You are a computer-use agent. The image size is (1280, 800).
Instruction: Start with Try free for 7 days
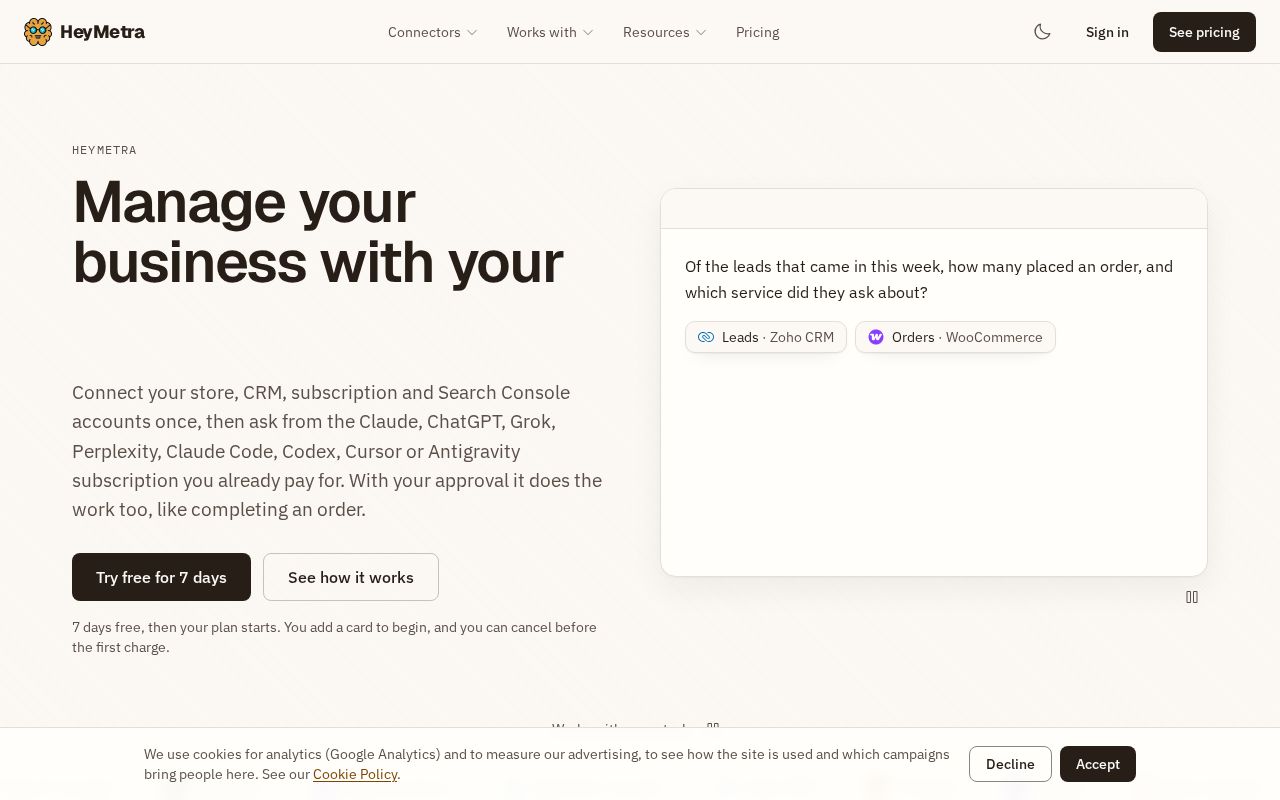click(x=161, y=577)
